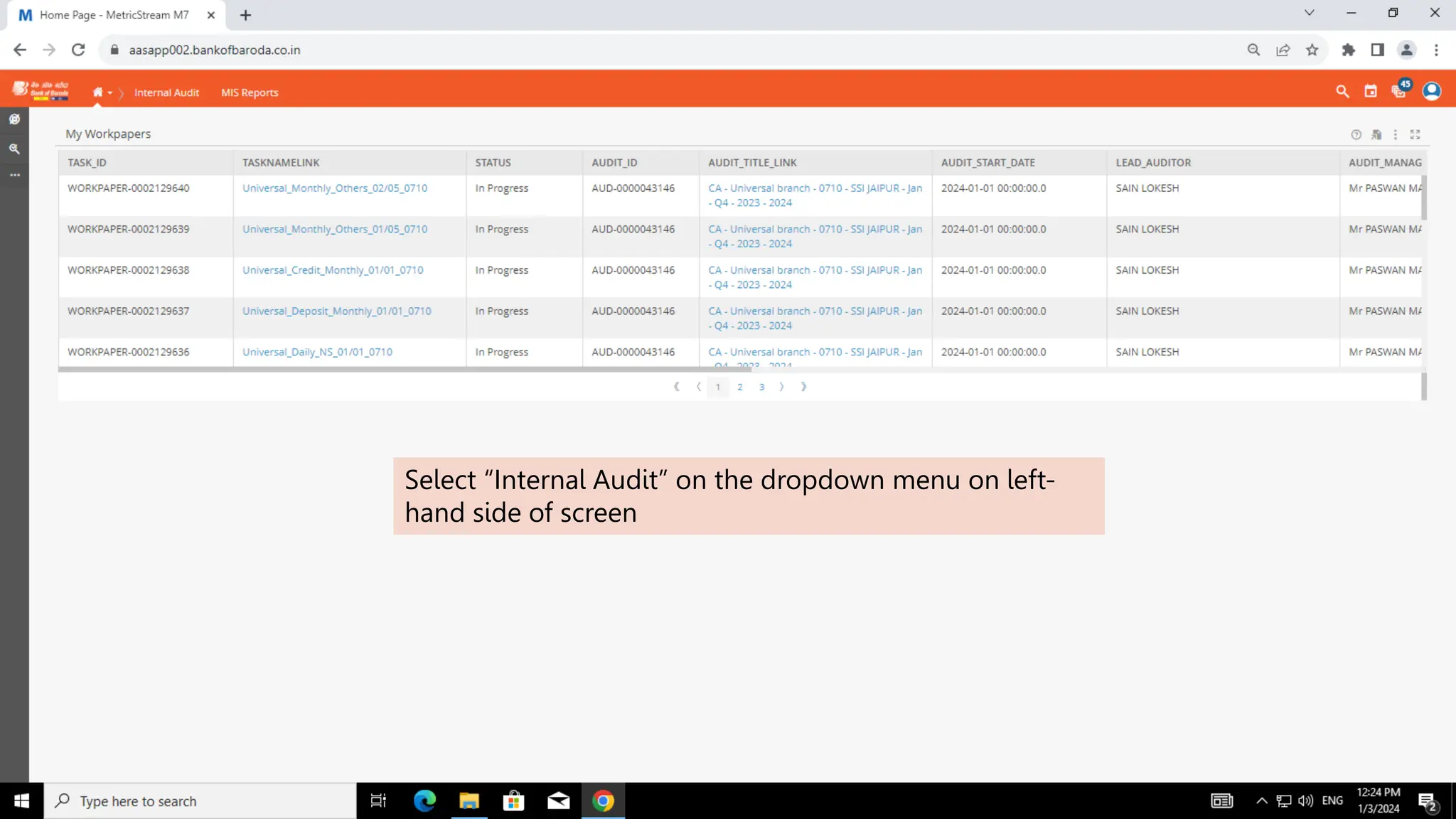Click the user profile avatar icon
This screenshot has width=1456, height=819.
pyautogui.click(x=1431, y=91)
